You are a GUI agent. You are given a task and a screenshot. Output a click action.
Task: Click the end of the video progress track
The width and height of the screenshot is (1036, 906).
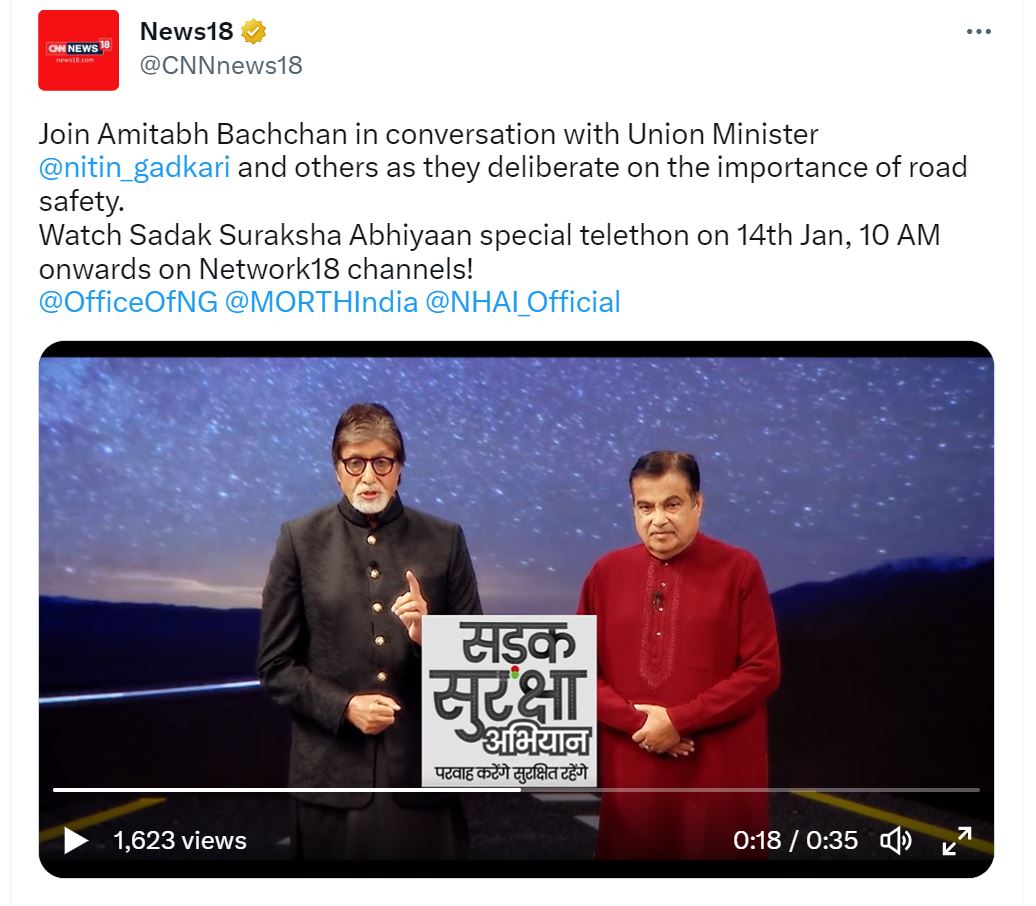click(977, 790)
